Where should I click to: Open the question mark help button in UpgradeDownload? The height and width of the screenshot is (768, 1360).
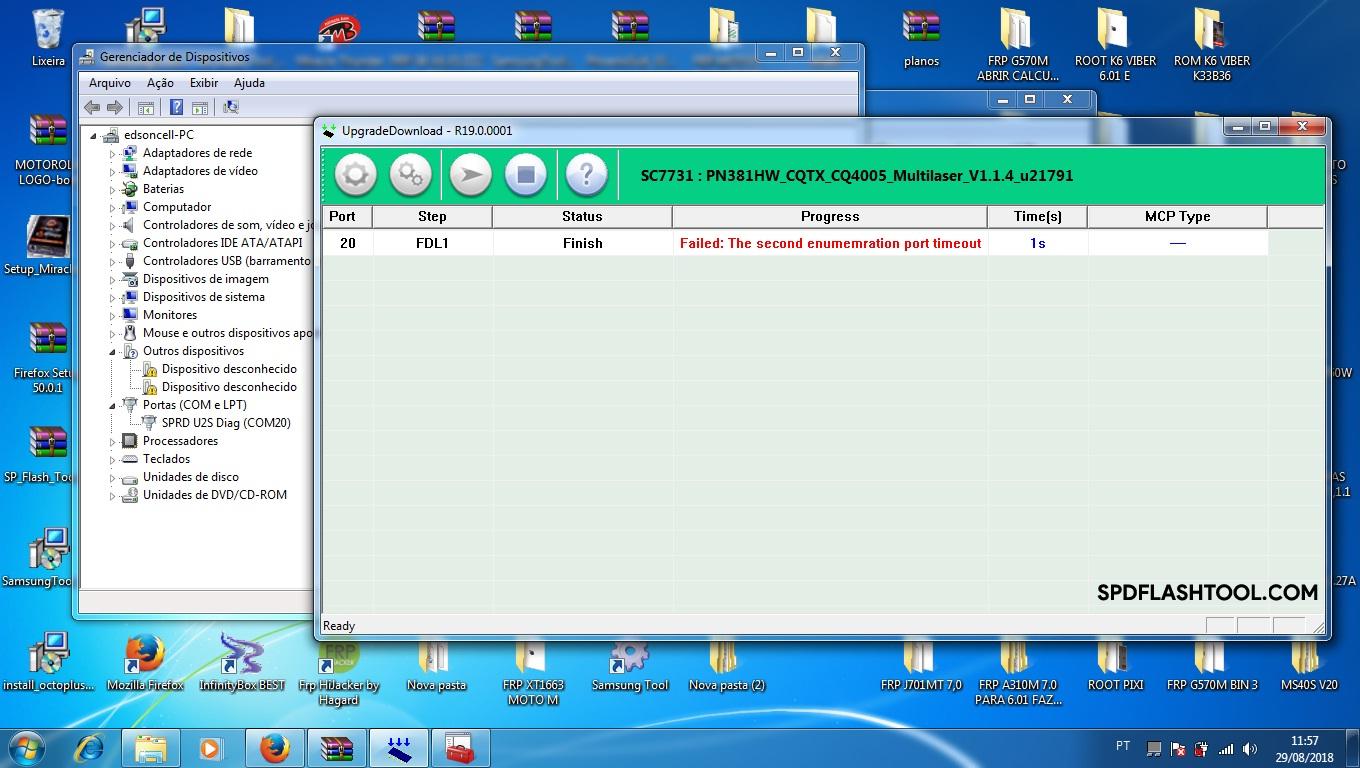[586, 175]
